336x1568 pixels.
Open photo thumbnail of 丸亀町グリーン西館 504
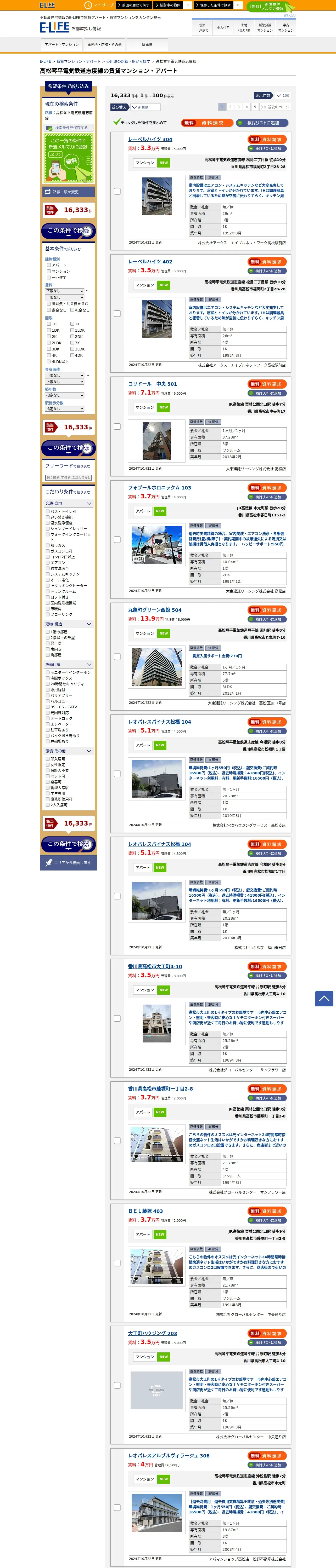coord(157,667)
